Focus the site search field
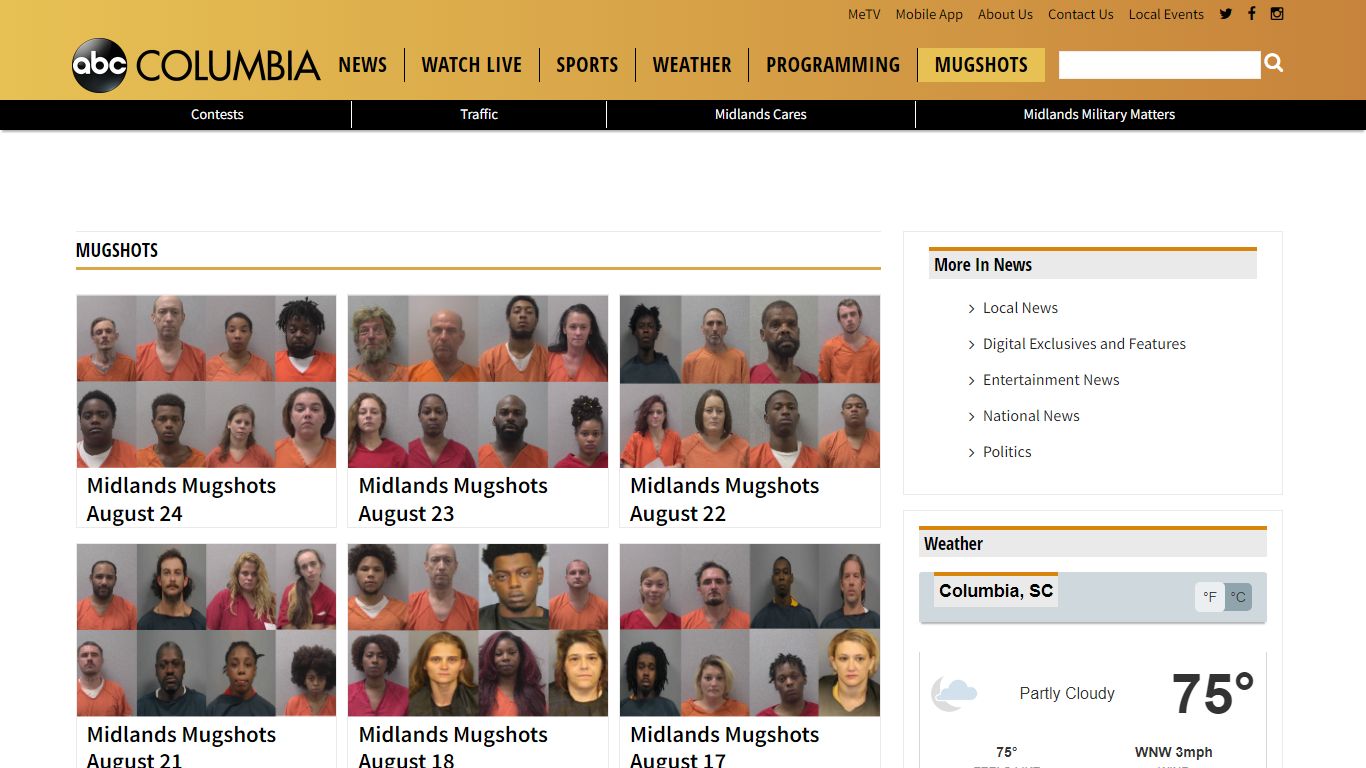 click(1159, 65)
